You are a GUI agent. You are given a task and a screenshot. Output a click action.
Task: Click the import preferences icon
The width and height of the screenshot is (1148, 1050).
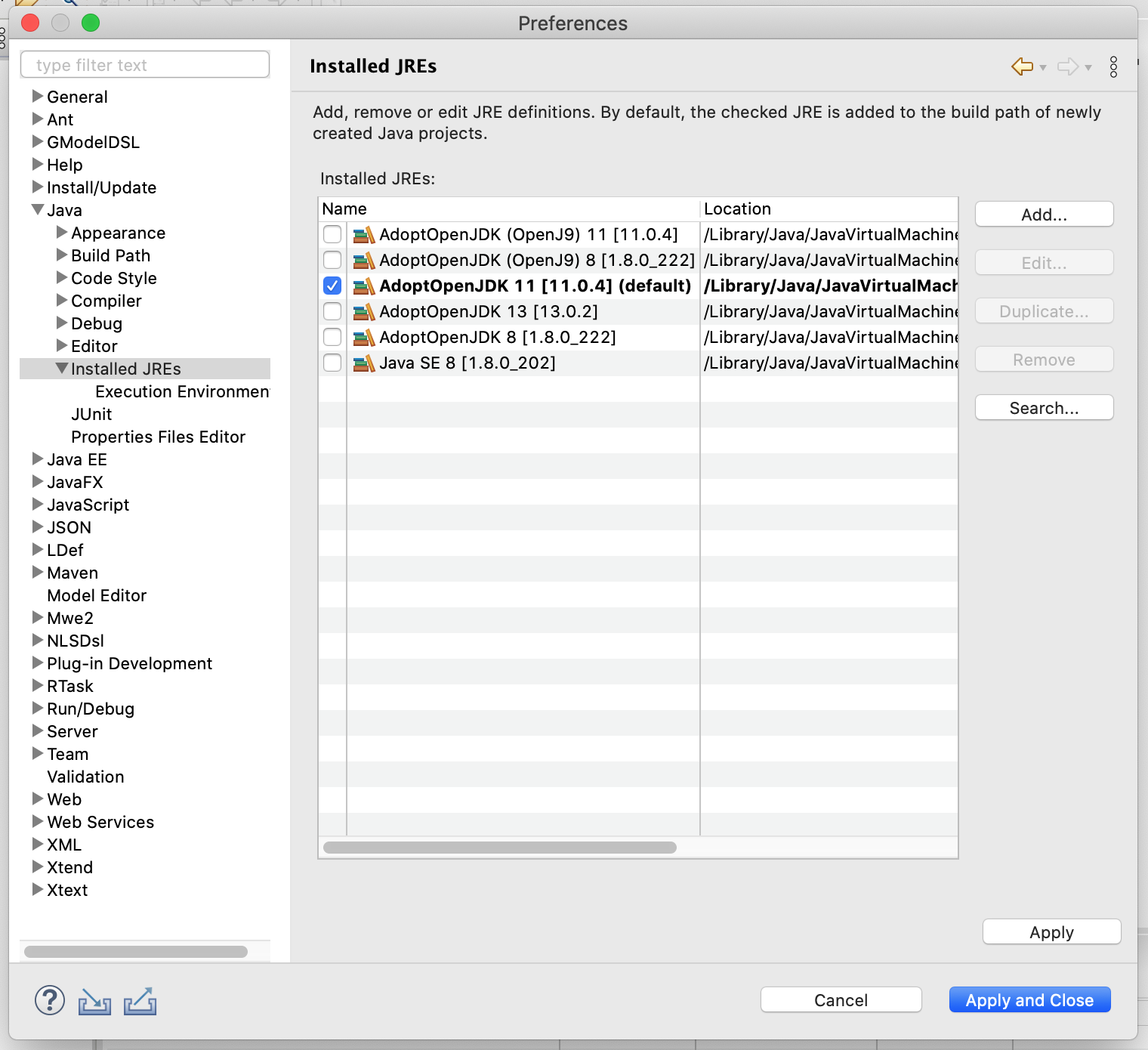pyautogui.click(x=94, y=1002)
